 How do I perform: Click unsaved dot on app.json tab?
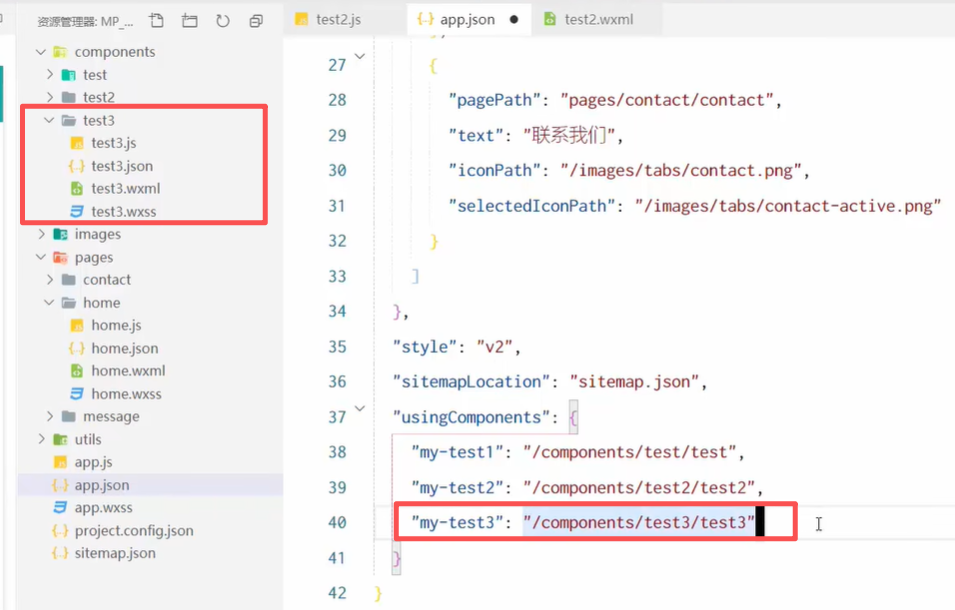tap(514, 19)
